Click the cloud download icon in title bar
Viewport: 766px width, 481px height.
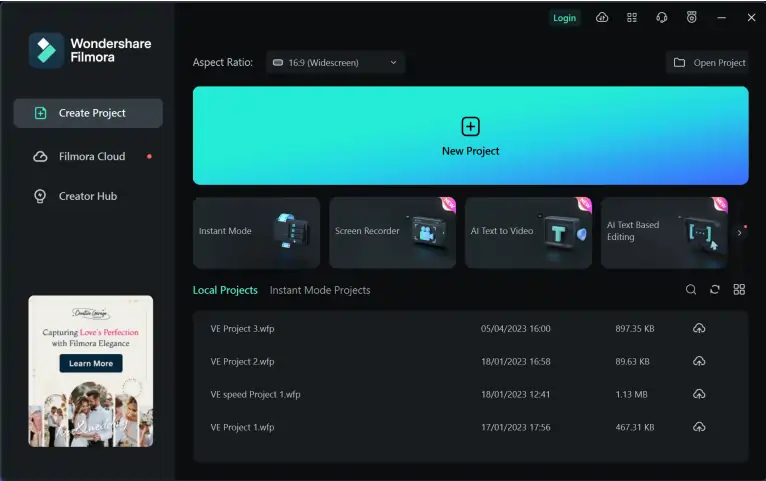click(602, 18)
